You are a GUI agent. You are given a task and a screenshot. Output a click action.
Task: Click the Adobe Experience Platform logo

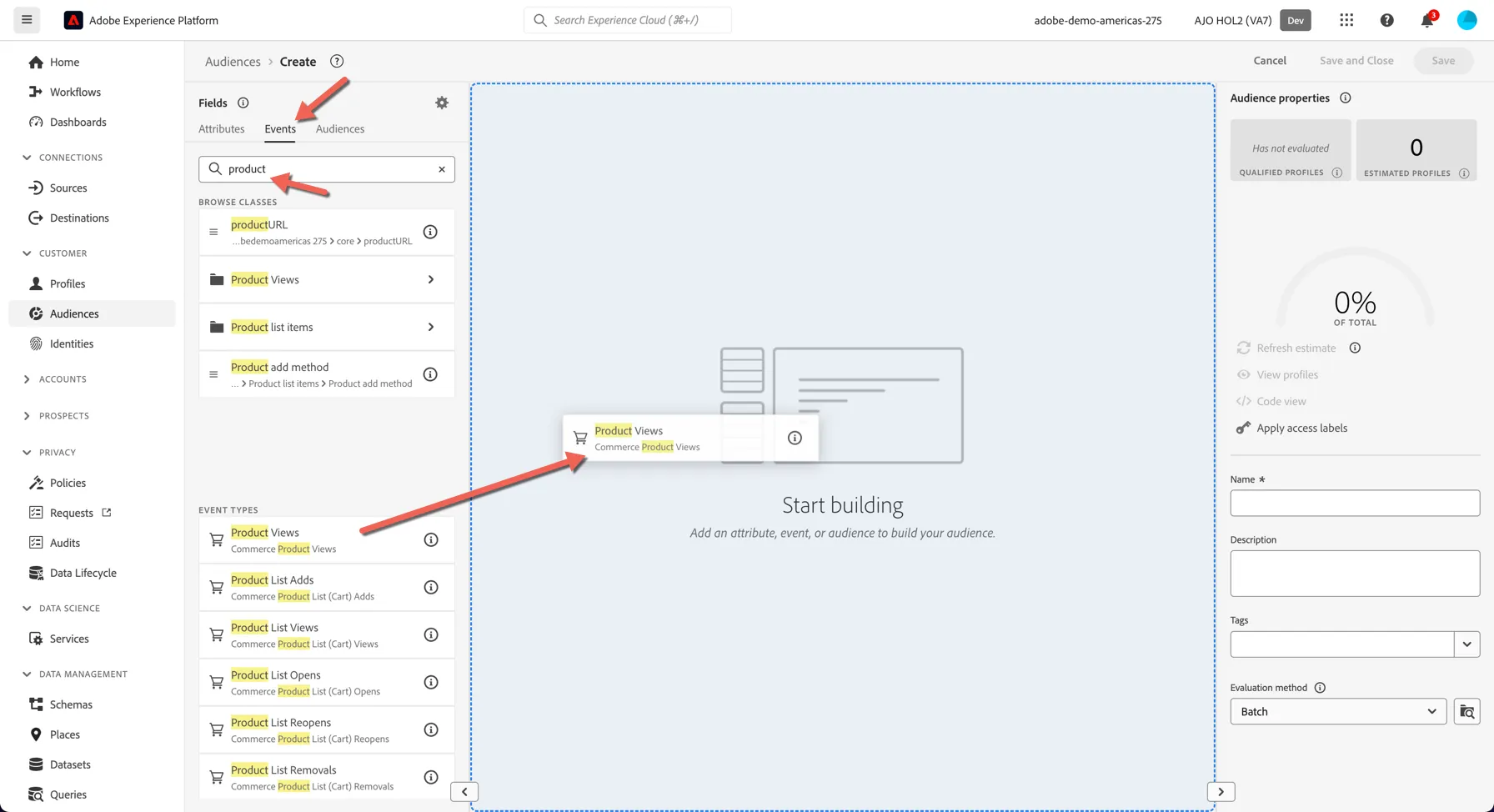point(73,20)
